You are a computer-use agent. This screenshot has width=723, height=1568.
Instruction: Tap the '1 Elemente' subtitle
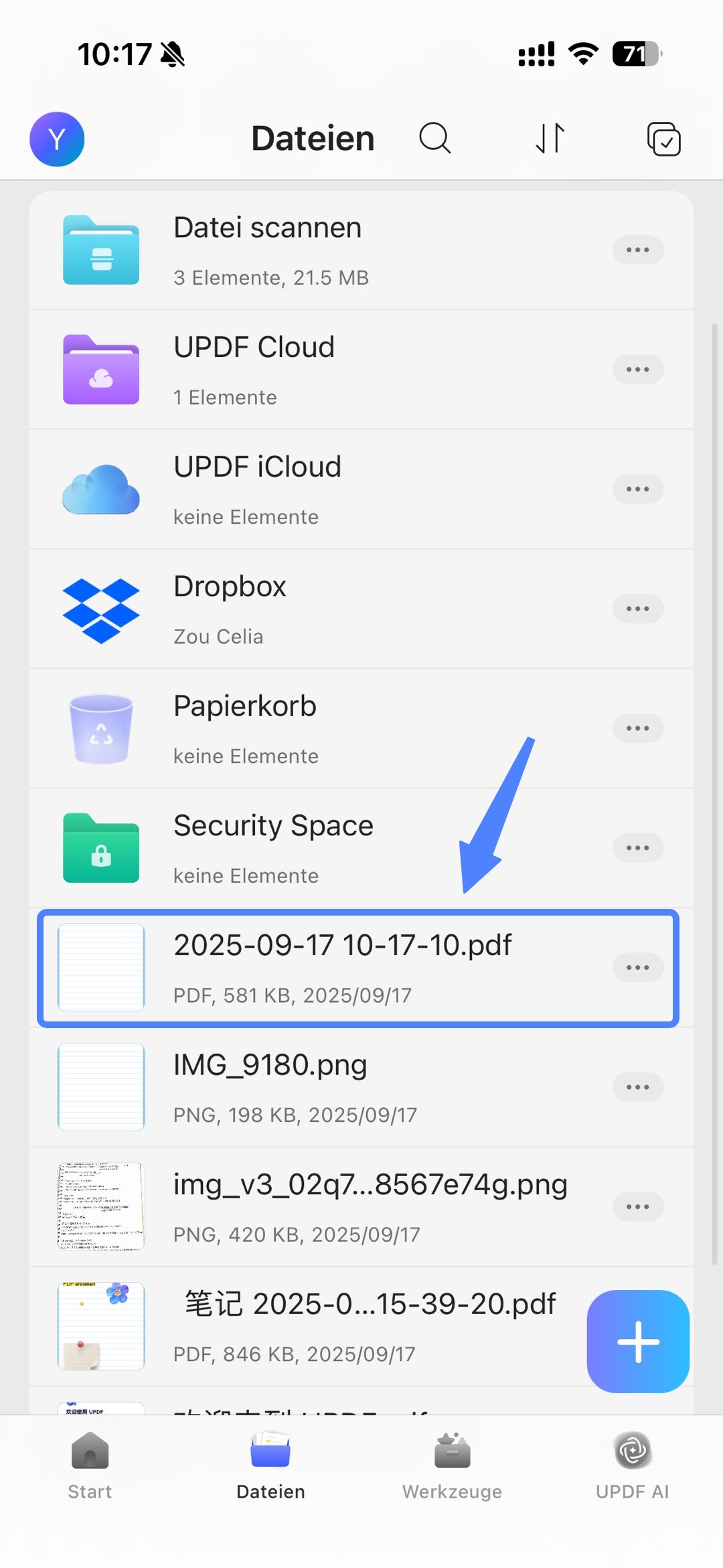click(225, 398)
